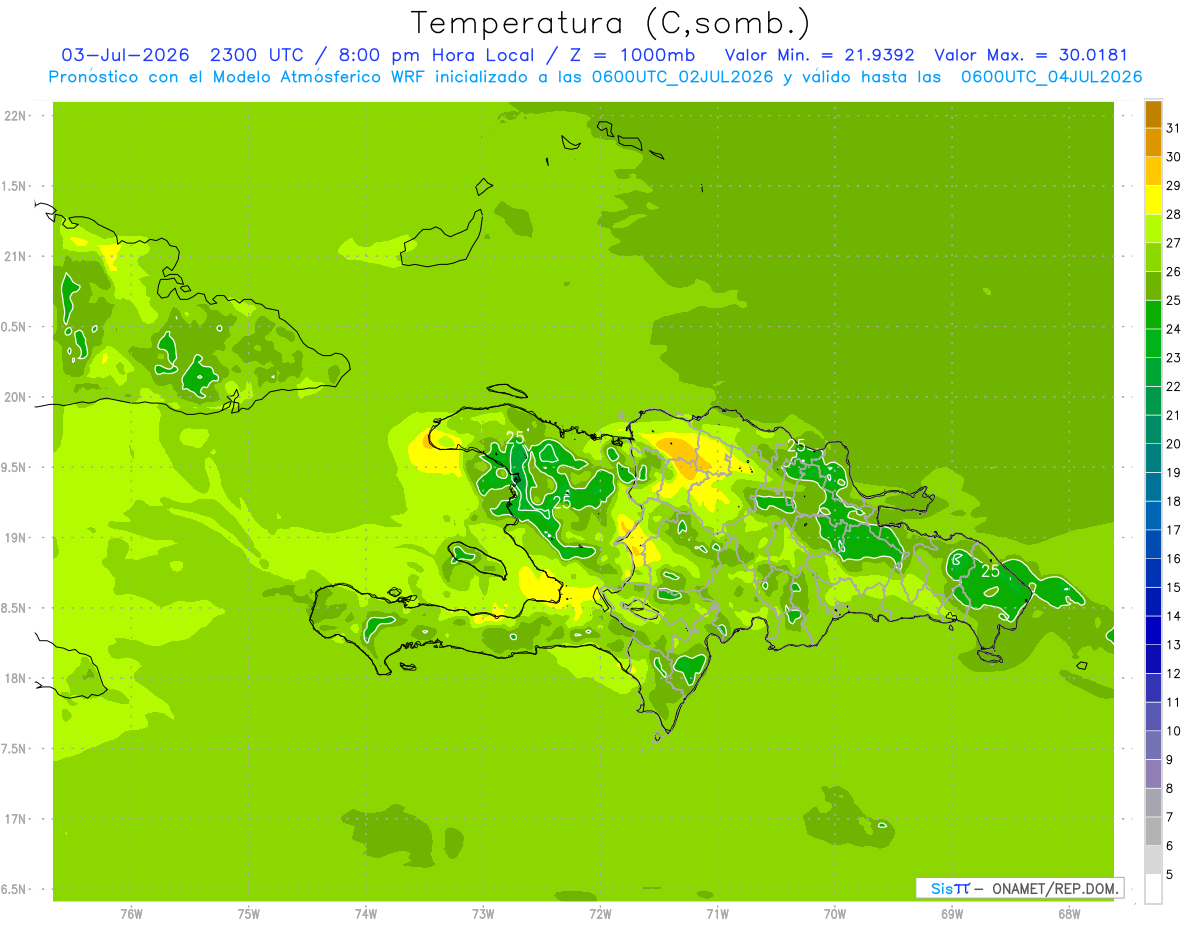Click the "Valor Min. = 21.9392" value

click(x=819, y=55)
